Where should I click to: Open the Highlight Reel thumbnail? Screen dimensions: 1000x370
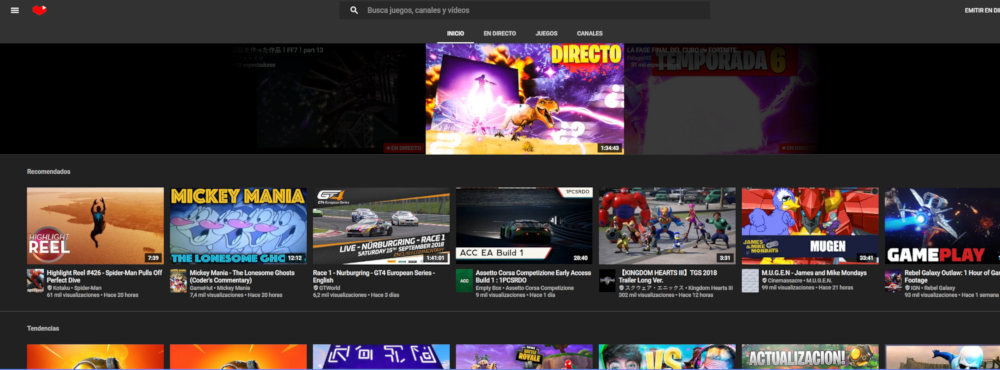(95, 225)
